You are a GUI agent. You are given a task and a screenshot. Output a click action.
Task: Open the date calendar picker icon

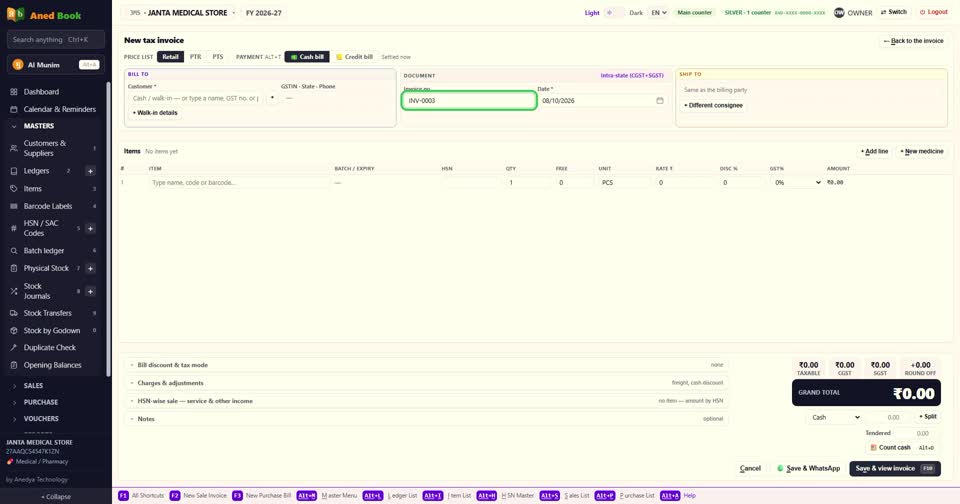[659, 100]
